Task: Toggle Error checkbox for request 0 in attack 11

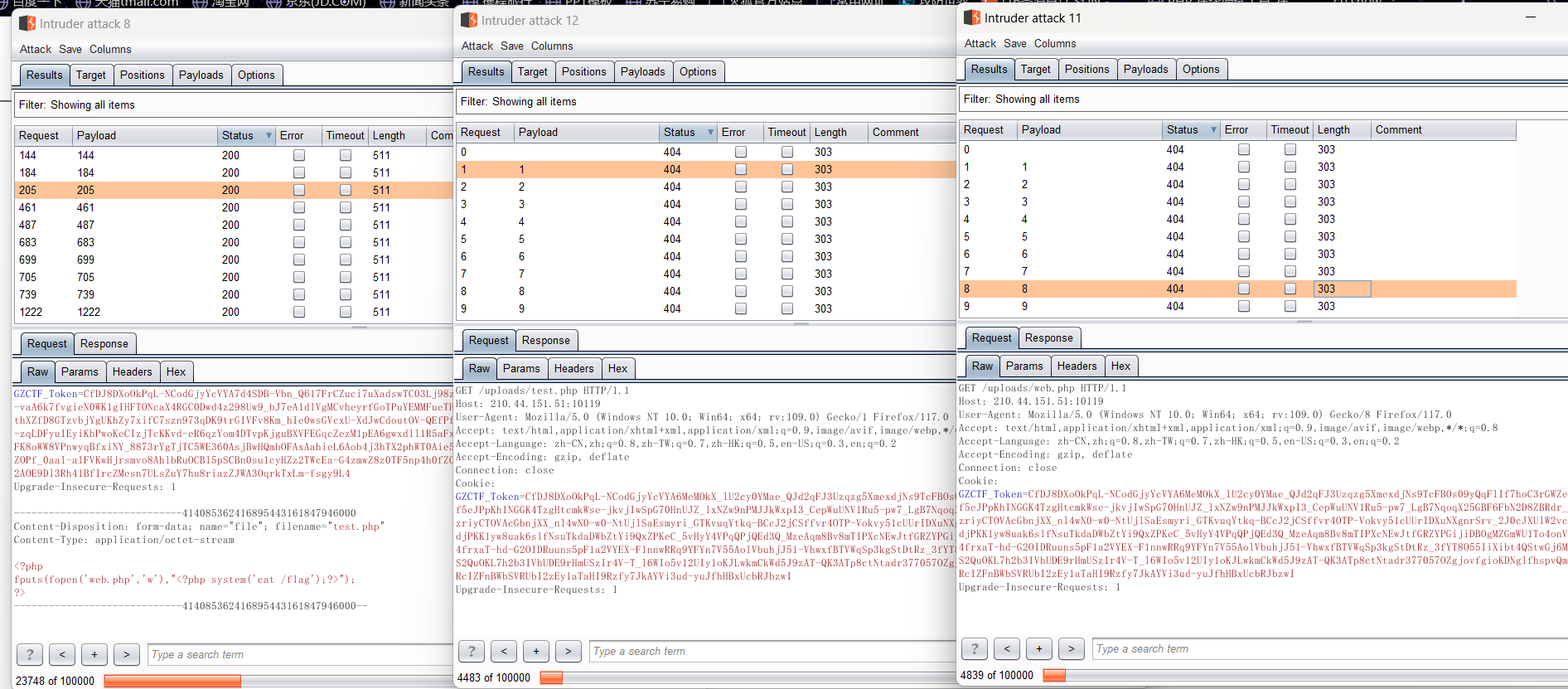Action: coord(1244,149)
